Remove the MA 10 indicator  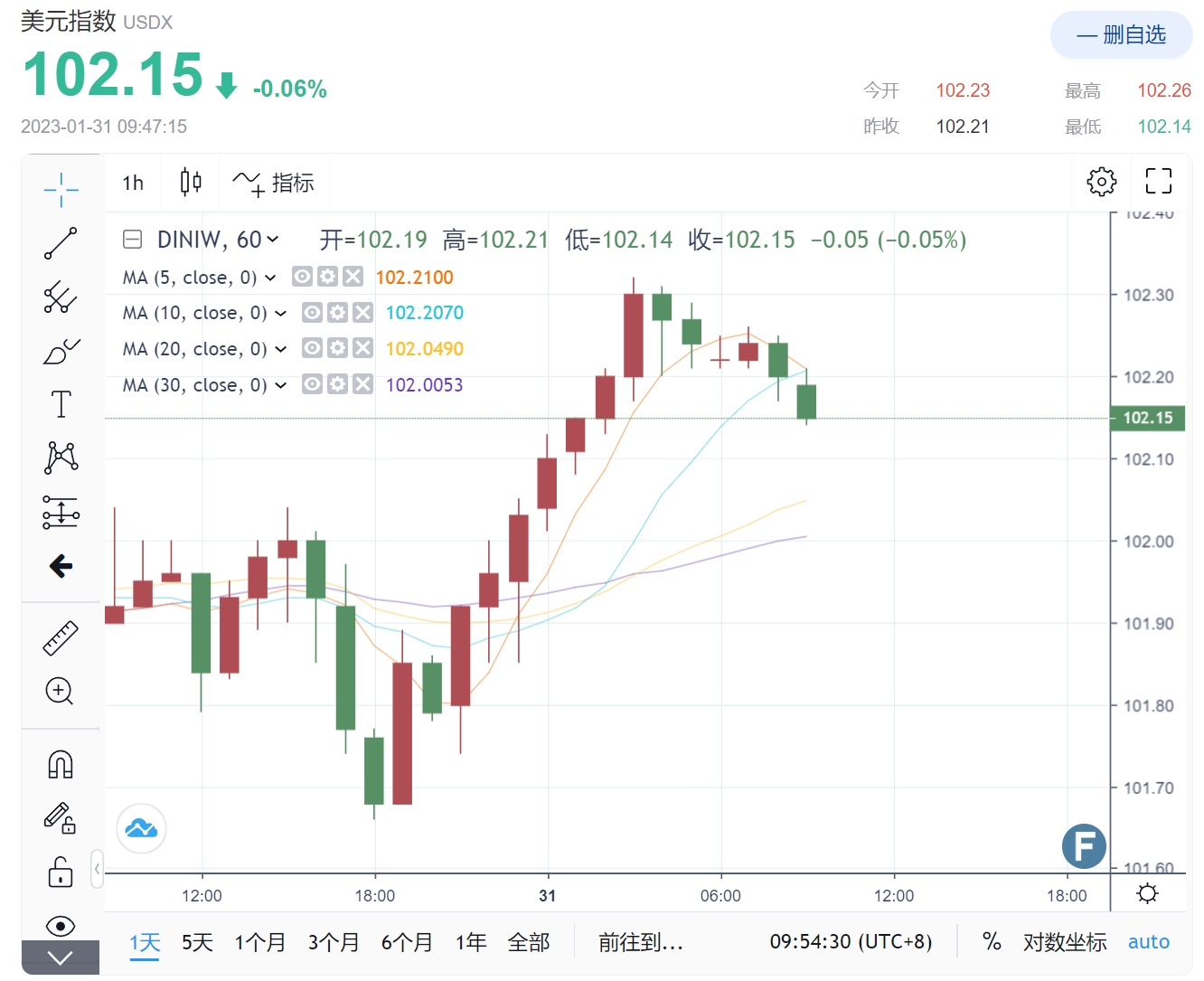(x=362, y=313)
